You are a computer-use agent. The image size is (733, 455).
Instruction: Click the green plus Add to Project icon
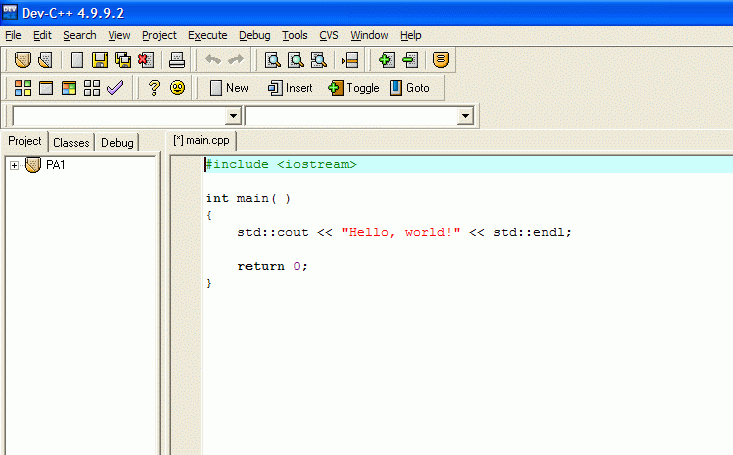[386, 60]
